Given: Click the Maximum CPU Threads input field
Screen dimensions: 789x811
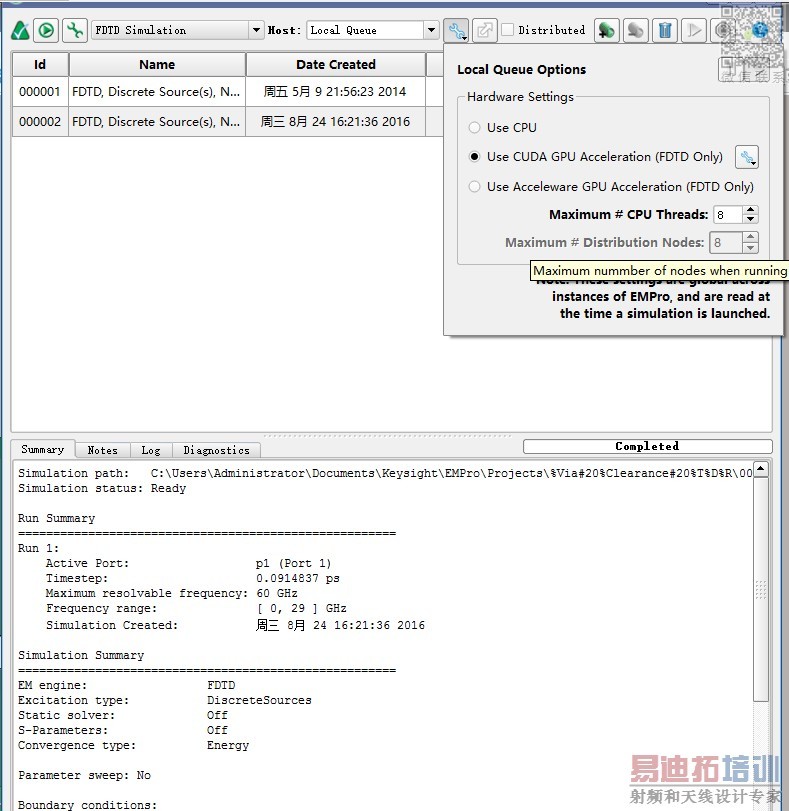Looking at the screenshot, I should pos(728,215).
